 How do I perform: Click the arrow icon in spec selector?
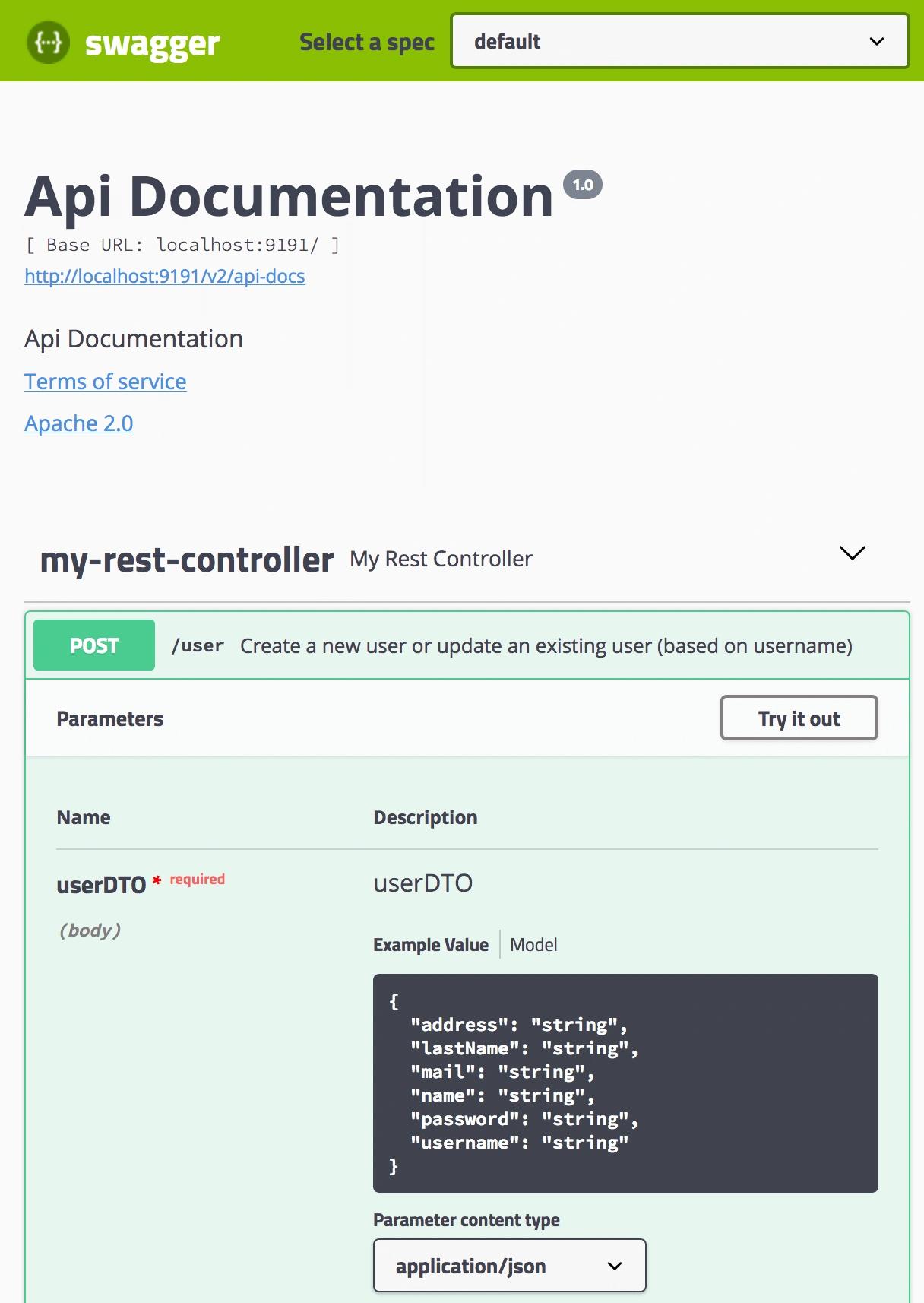point(877,41)
